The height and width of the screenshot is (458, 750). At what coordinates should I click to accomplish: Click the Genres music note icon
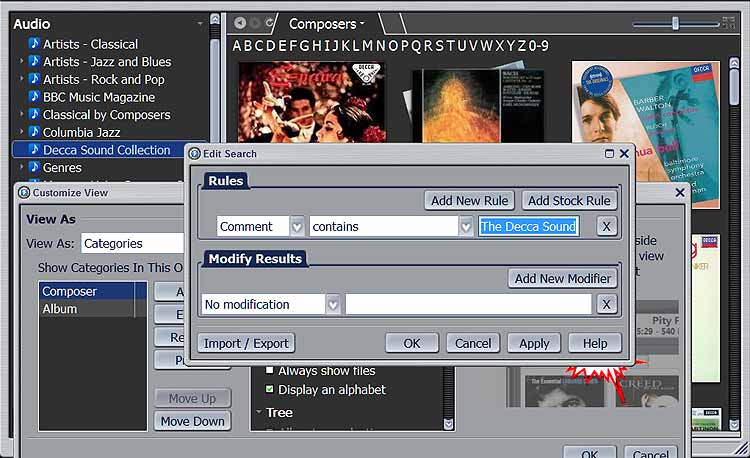coord(34,168)
